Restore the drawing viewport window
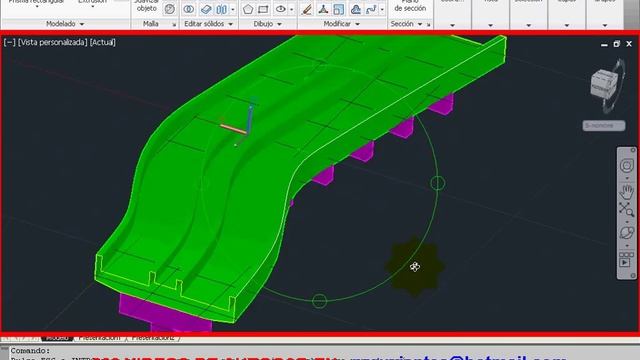 (x=617, y=44)
